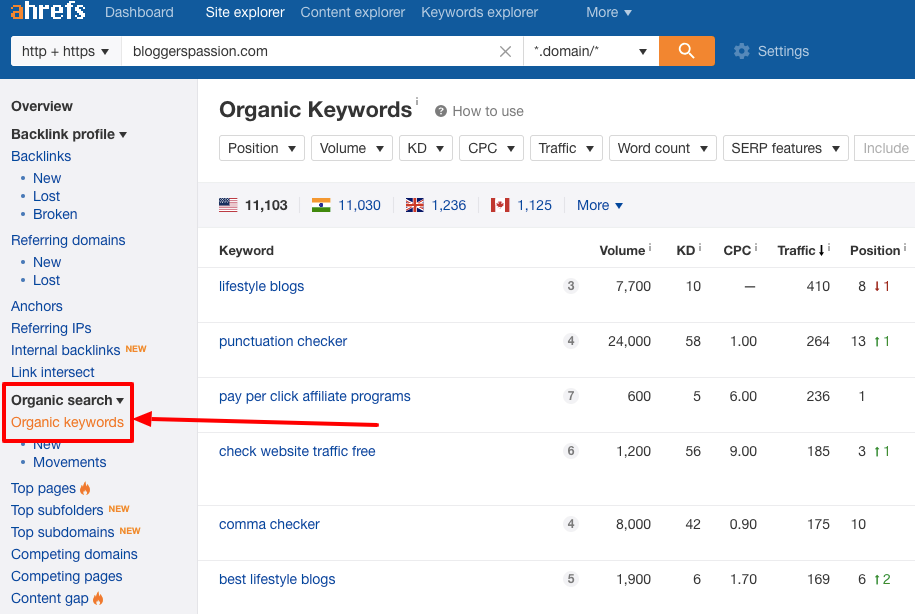
Task: Open Link intersect link
Action: (x=53, y=372)
